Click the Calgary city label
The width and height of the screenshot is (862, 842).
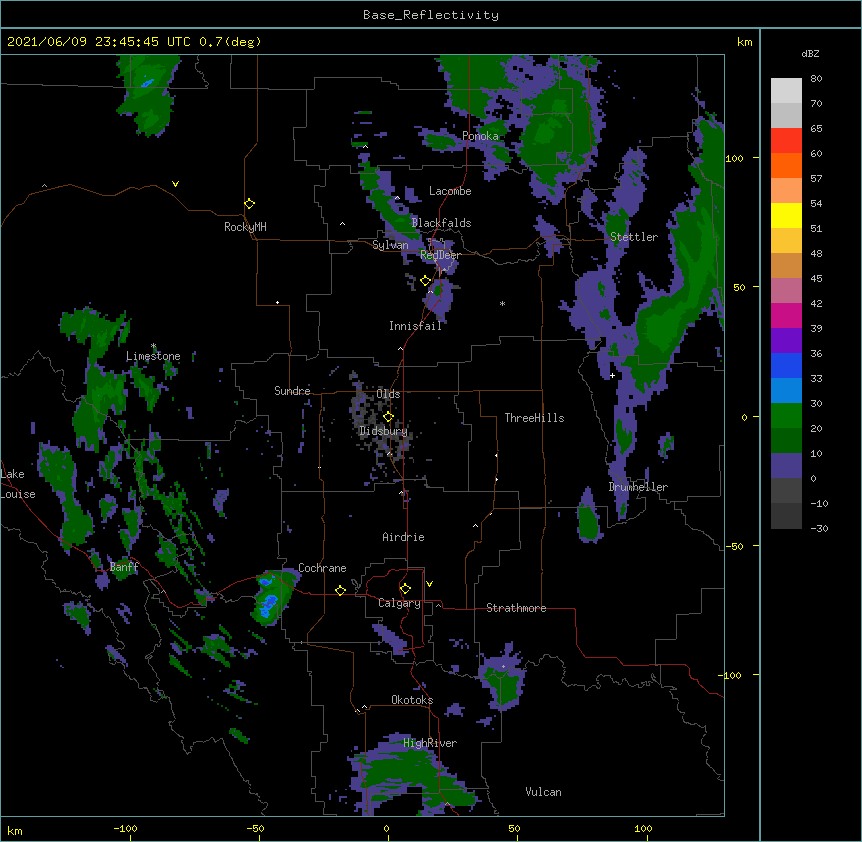(x=399, y=603)
